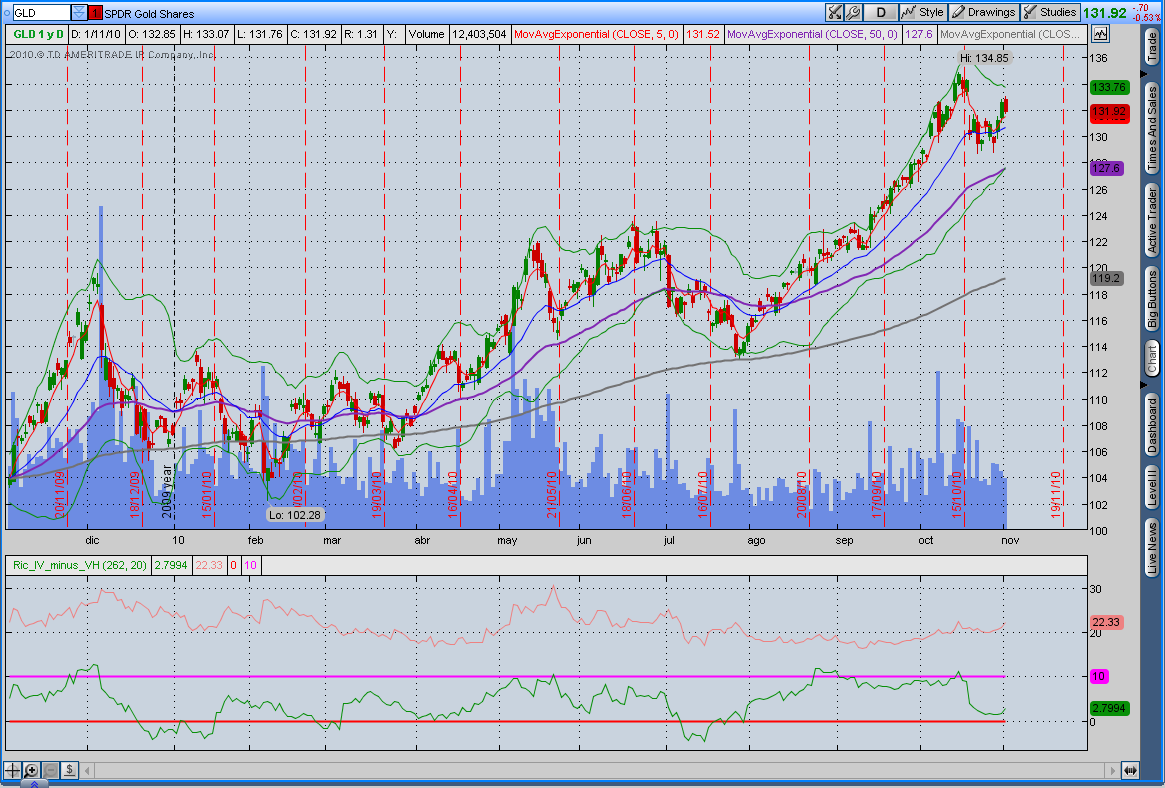The image size is (1165, 788).
Task: Open chart settings wrench icon
Action: click(853, 13)
